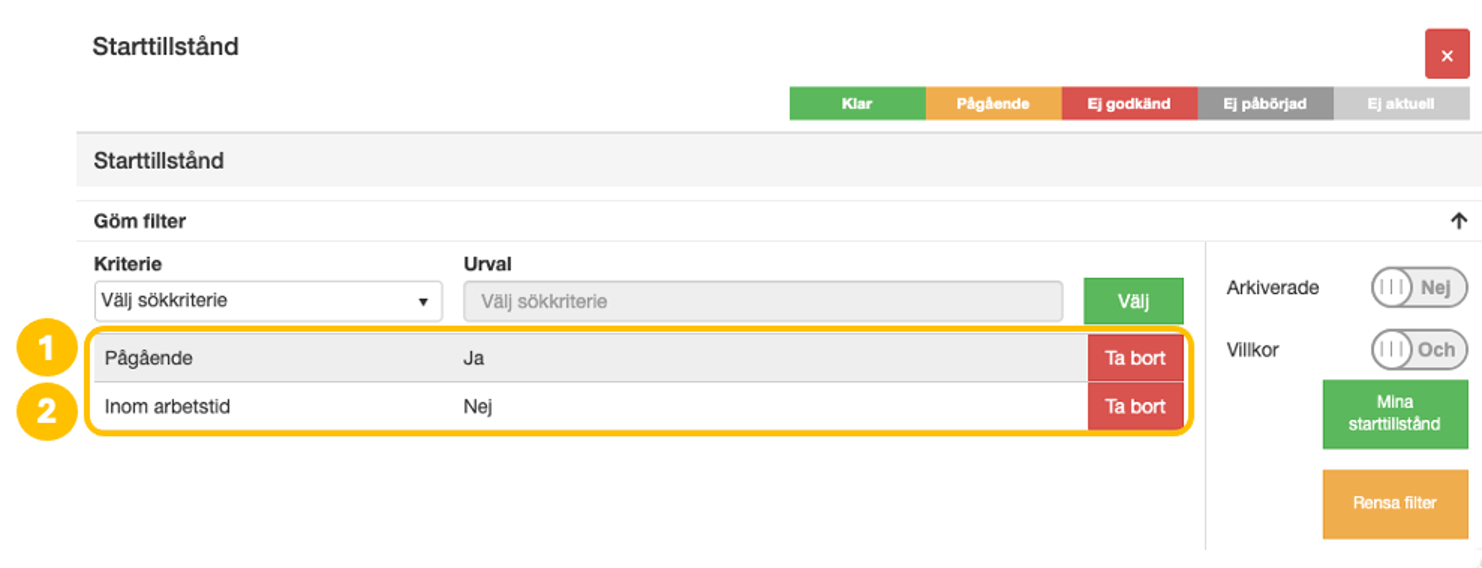Select the Inom arbetstid Nej filter row
This screenshot has width=1482, height=568.
coord(591,406)
